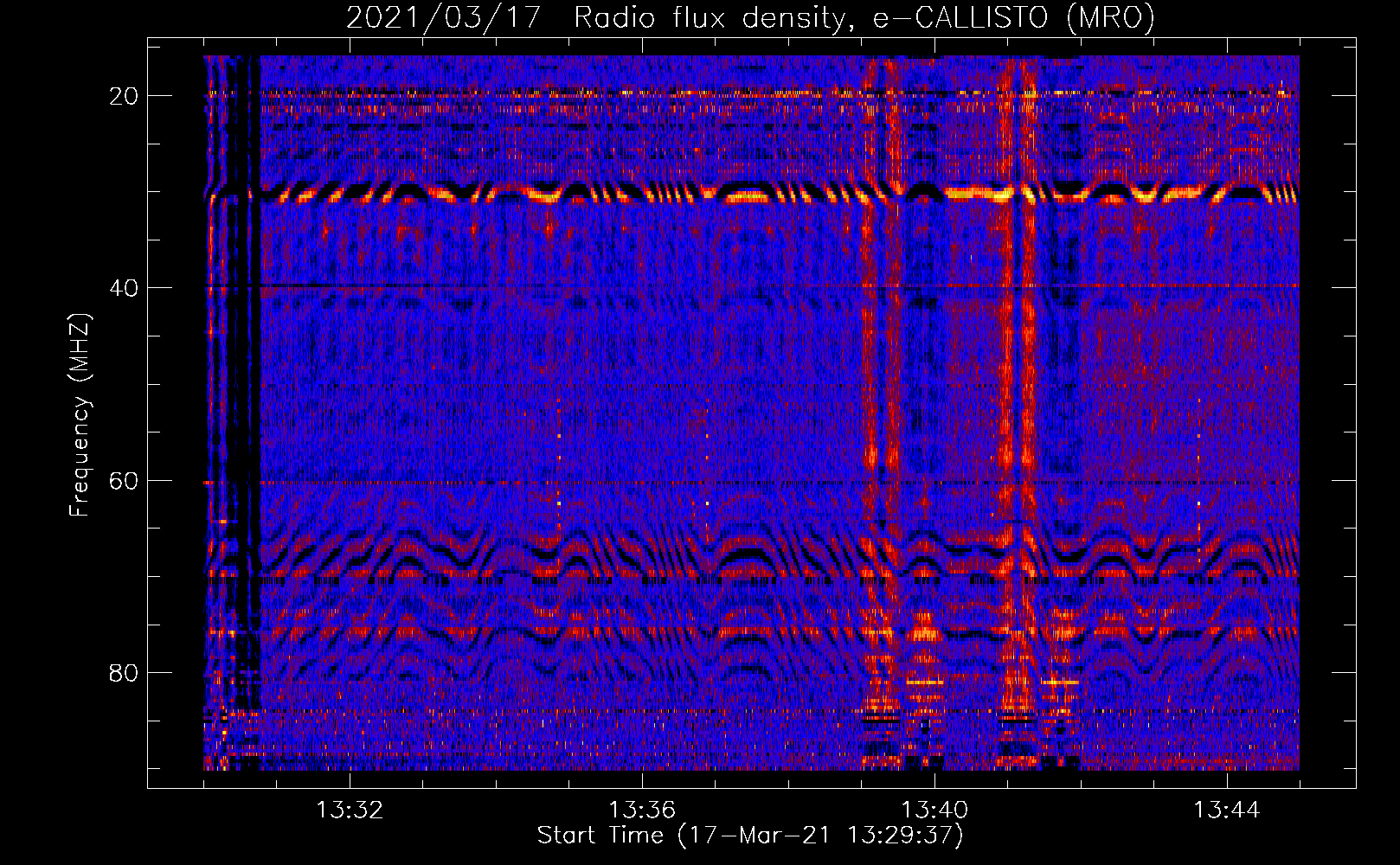Image resolution: width=1400 pixels, height=865 pixels.
Task: Click the Start Time axis label
Action: (x=750, y=836)
